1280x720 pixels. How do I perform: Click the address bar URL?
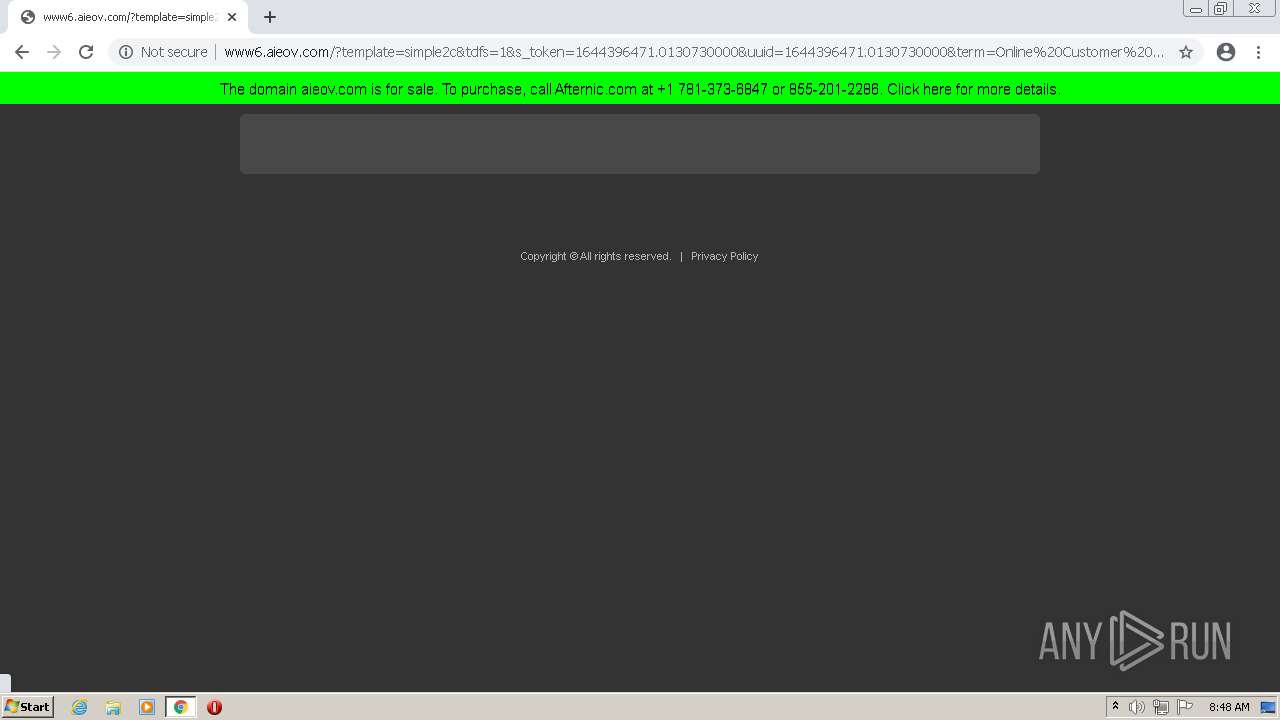click(694, 52)
